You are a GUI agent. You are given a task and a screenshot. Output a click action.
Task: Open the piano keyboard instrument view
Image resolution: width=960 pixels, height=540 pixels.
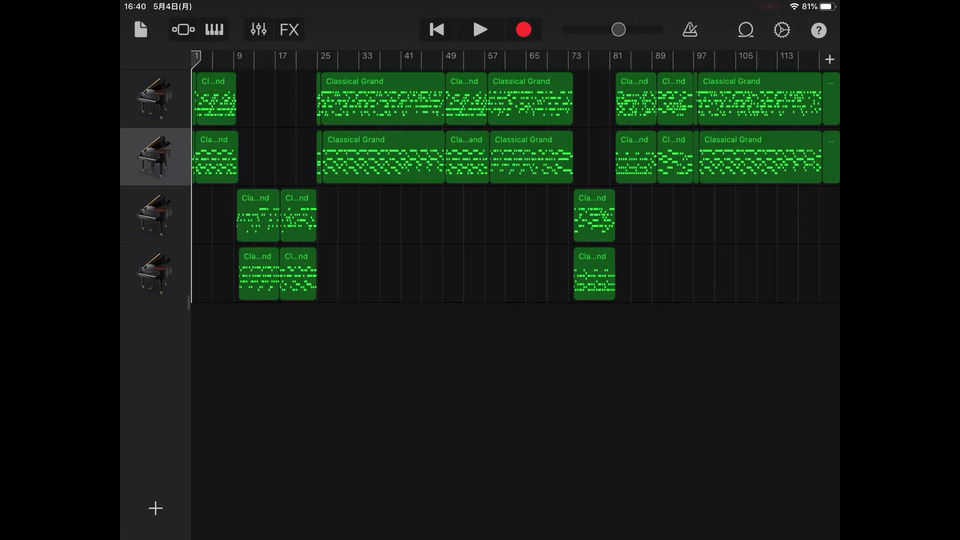point(214,30)
